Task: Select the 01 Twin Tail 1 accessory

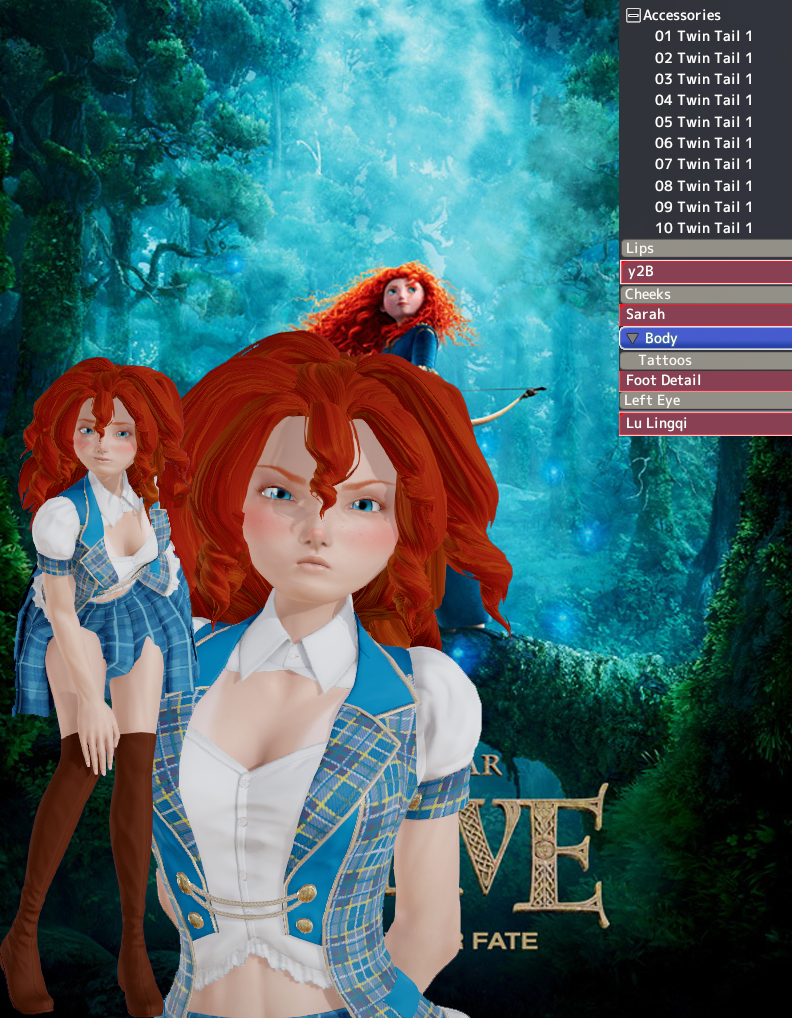Action: click(x=703, y=36)
